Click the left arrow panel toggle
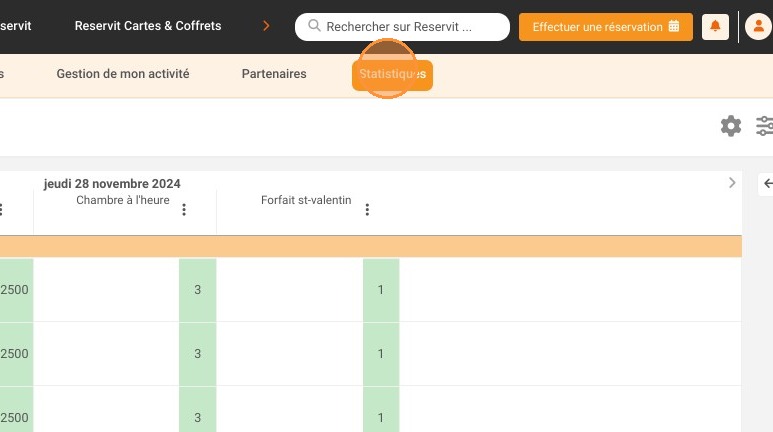Image resolution: width=773 pixels, height=432 pixels. pyautogui.click(x=767, y=183)
